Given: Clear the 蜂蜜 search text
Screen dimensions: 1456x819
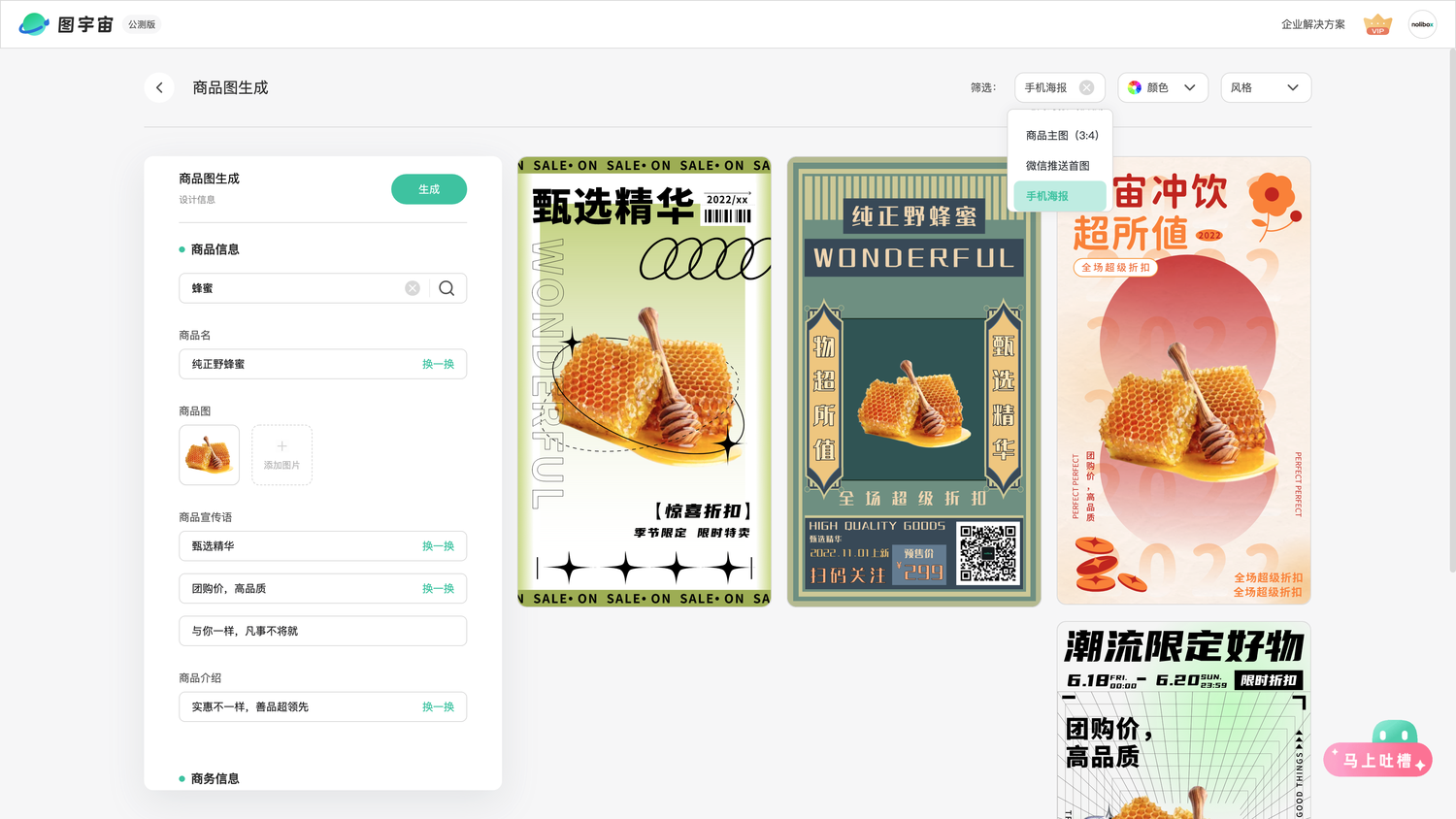Looking at the screenshot, I should (413, 288).
